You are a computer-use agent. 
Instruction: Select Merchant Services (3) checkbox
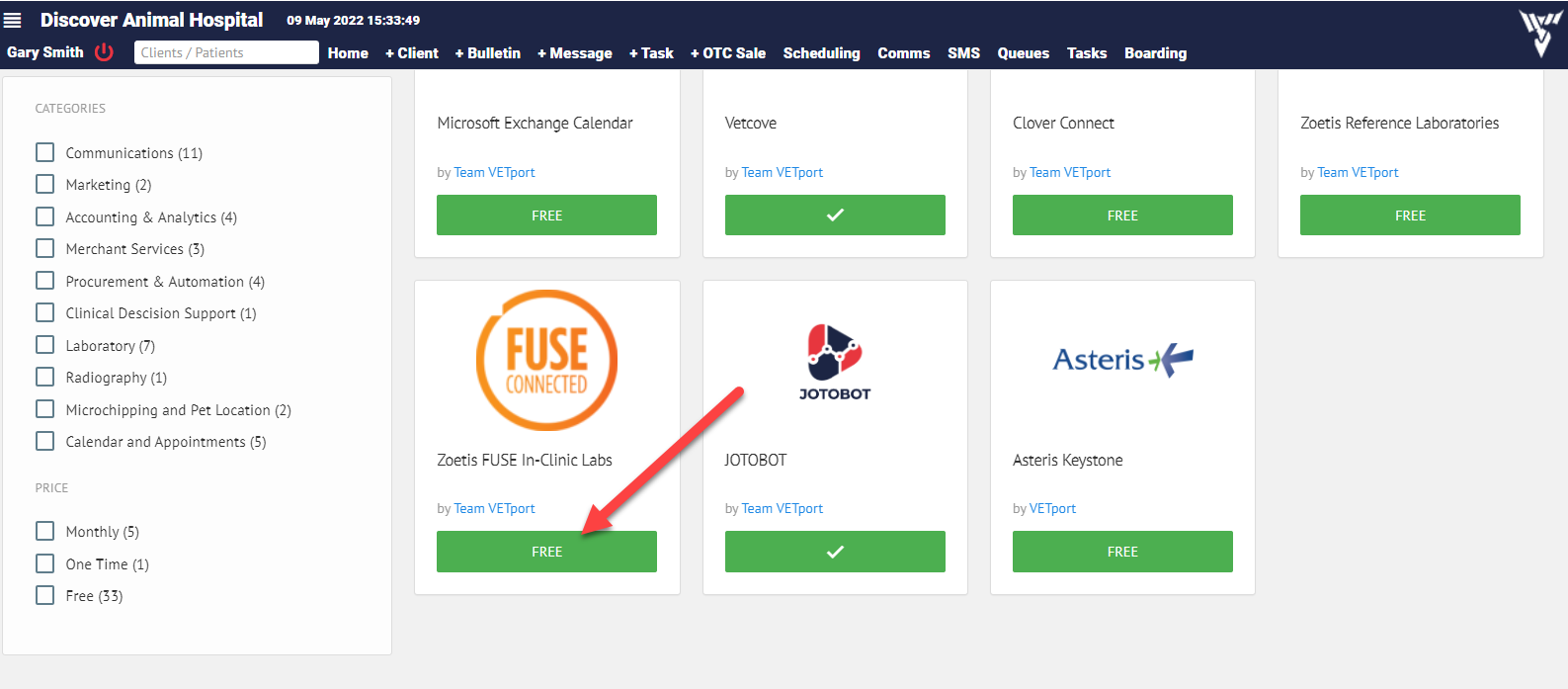tap(44, 248)
